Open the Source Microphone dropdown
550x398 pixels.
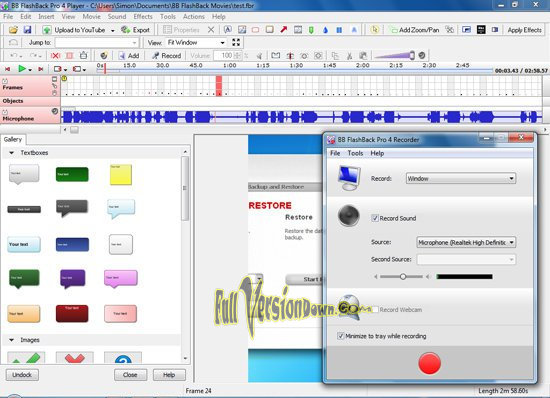(466, 242)
